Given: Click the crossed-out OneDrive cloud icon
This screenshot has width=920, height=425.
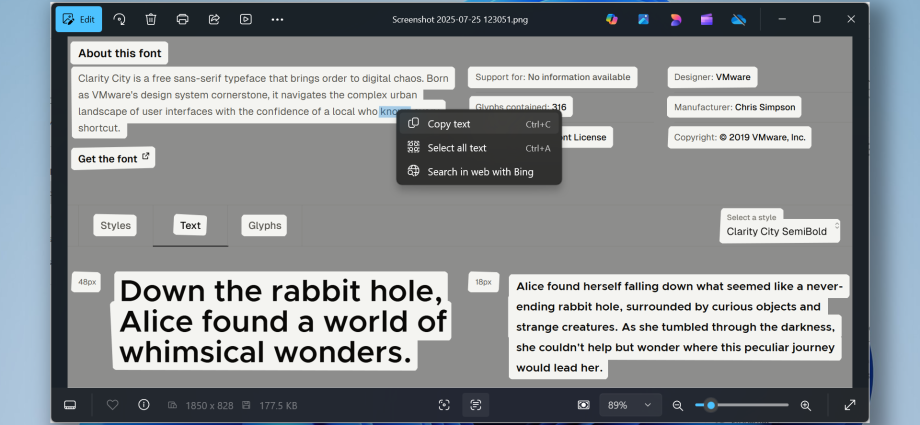Looking at the screenshot, I should tap(738, 19).
